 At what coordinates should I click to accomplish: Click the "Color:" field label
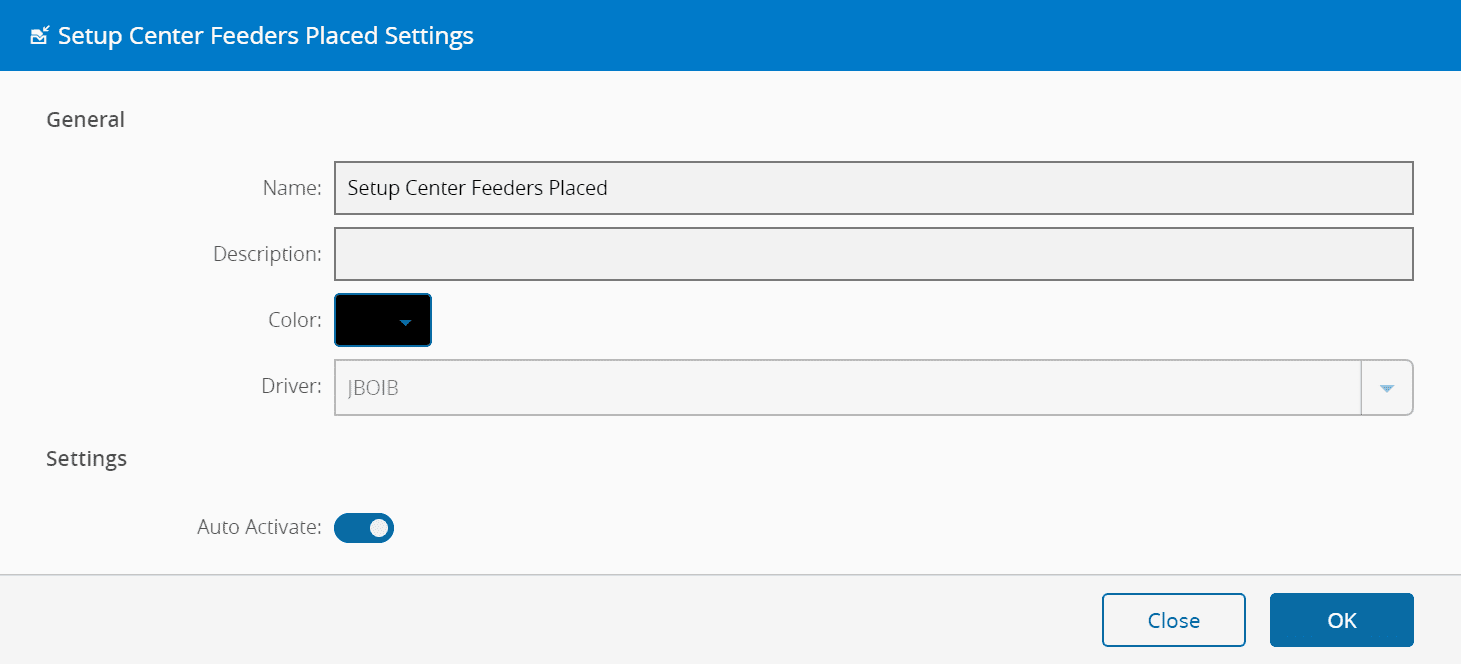pos(295,320)
